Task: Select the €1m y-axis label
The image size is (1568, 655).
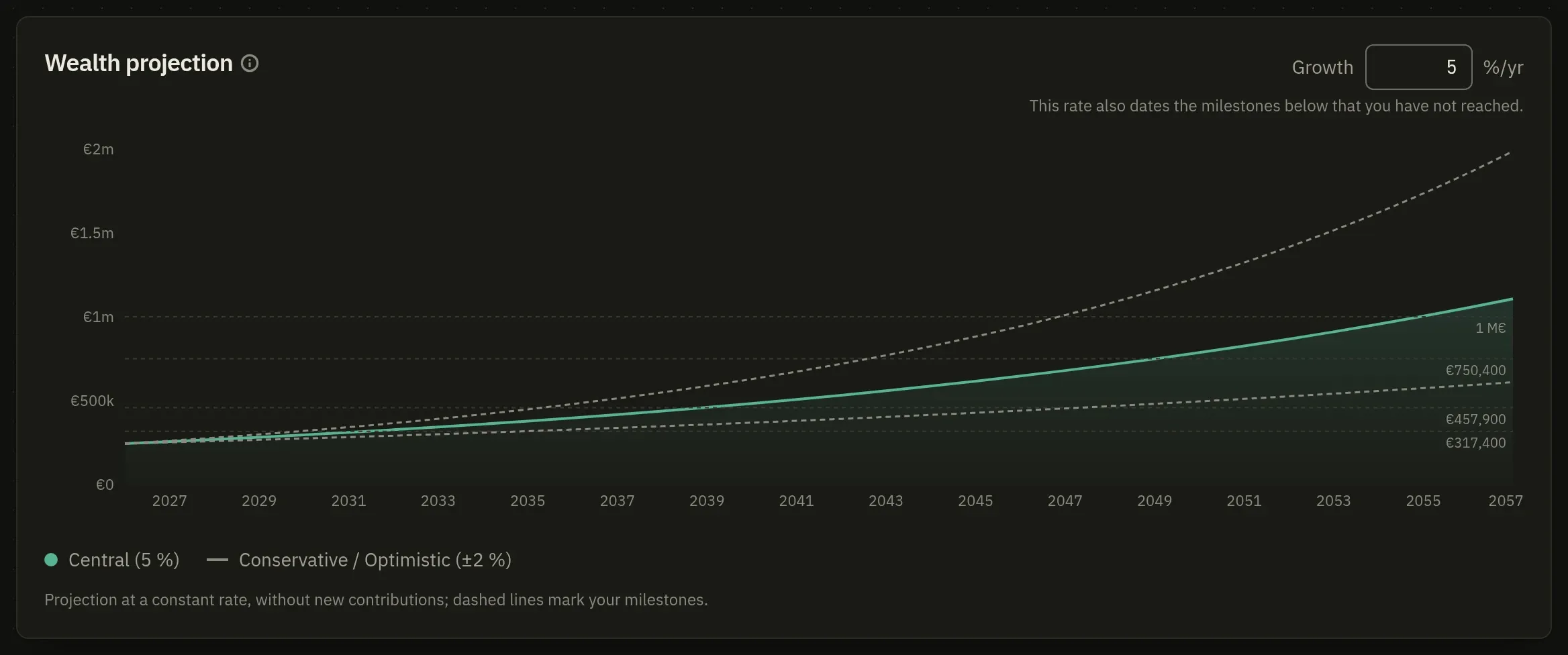Action: click(98, 317)
